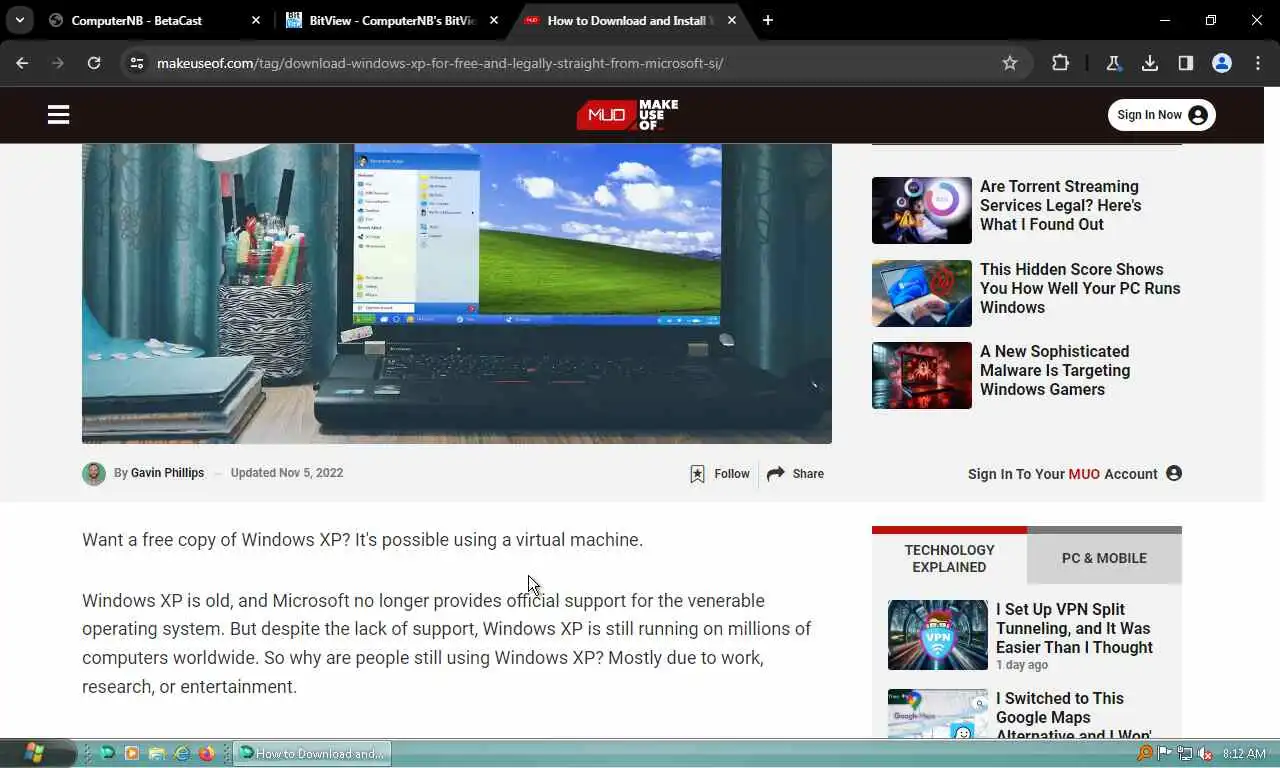Open Are Torrent Streaming Services Legal article
Image resolution: width=1280 pixels, height=768 pixels.
[1060, 205]
